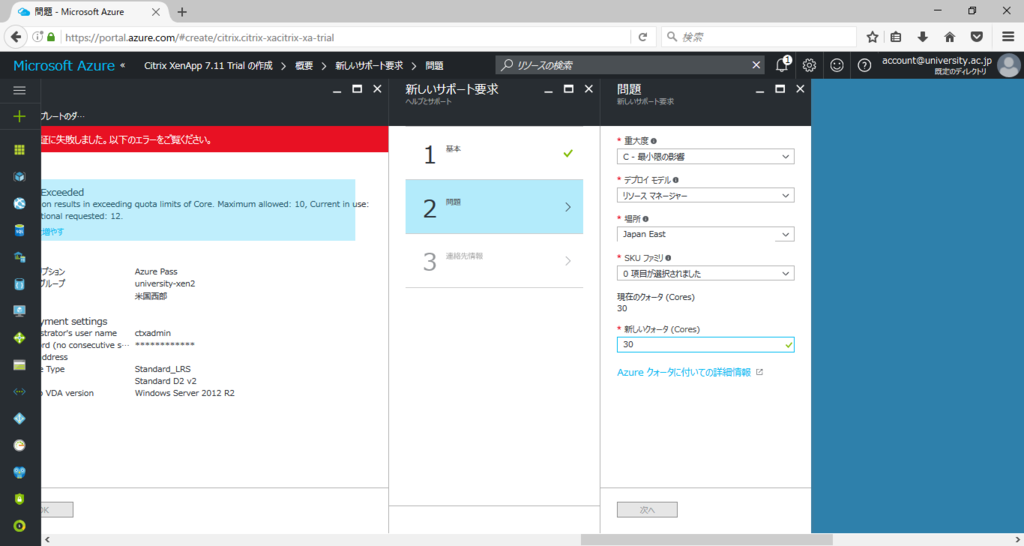The height and width of the screenshot is (546, 1024).
Task: Switch to the 問題 - Microsoft Azure browser tab
Action: [x=88, y=12]
